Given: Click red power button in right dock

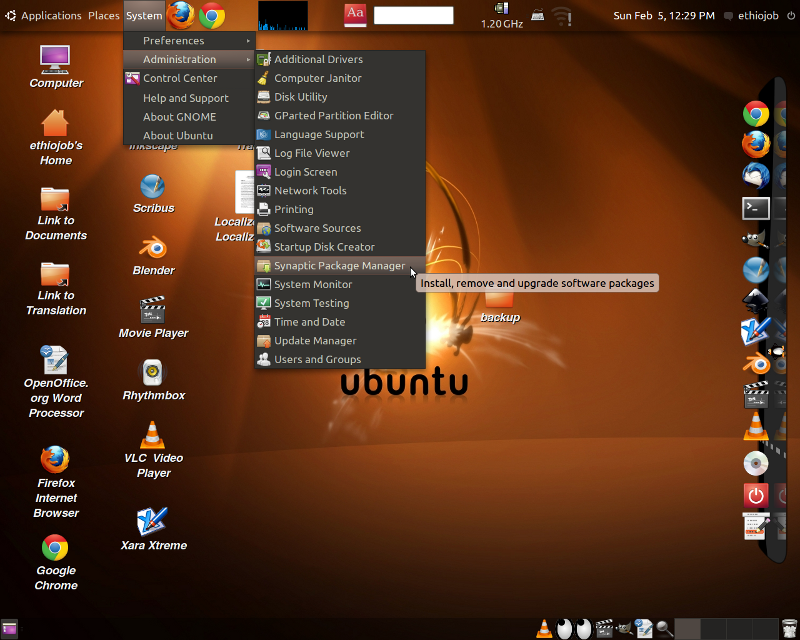Looking at the screenshot, I should point(756,495).
